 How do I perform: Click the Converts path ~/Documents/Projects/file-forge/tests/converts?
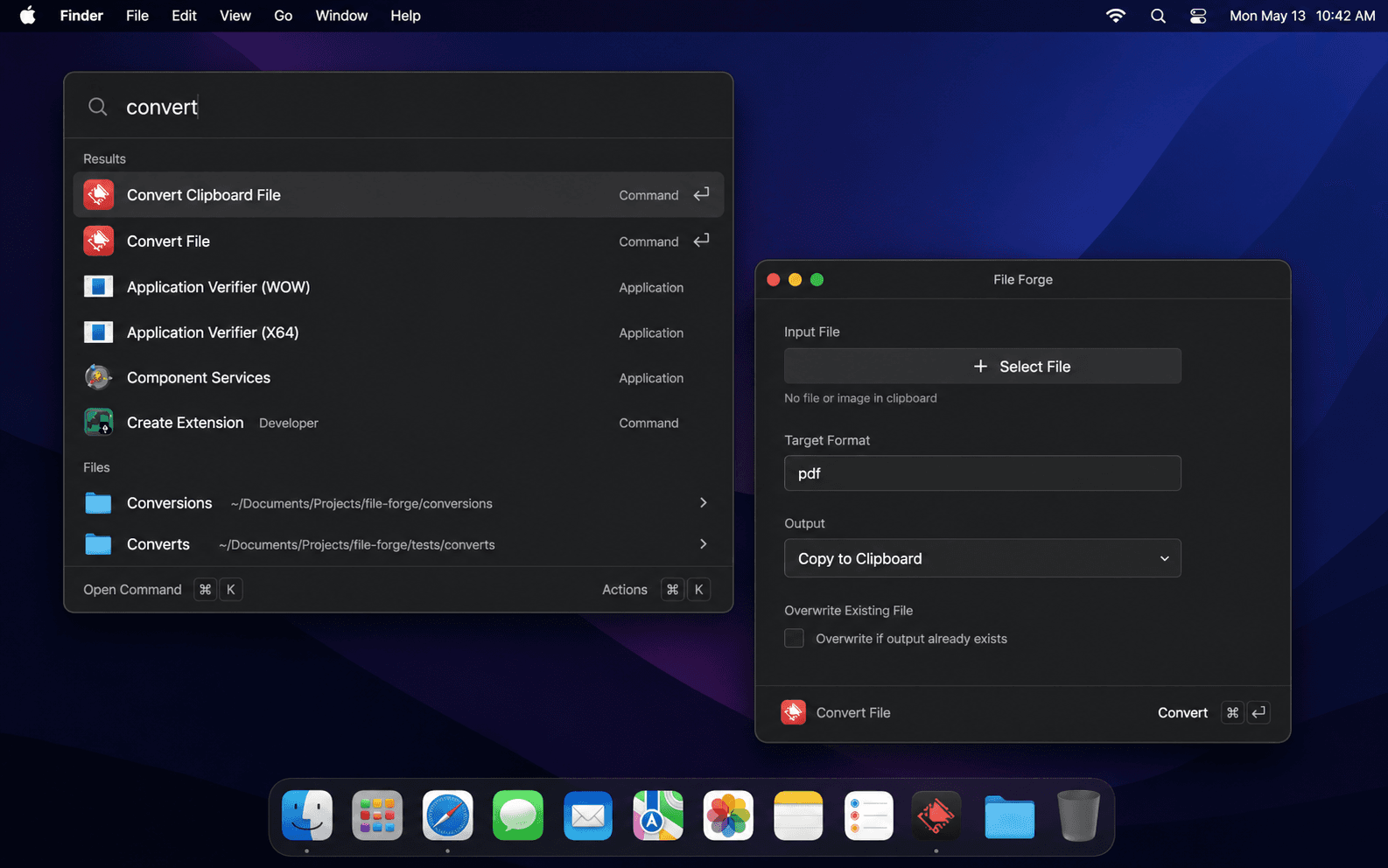pos(356,544)
